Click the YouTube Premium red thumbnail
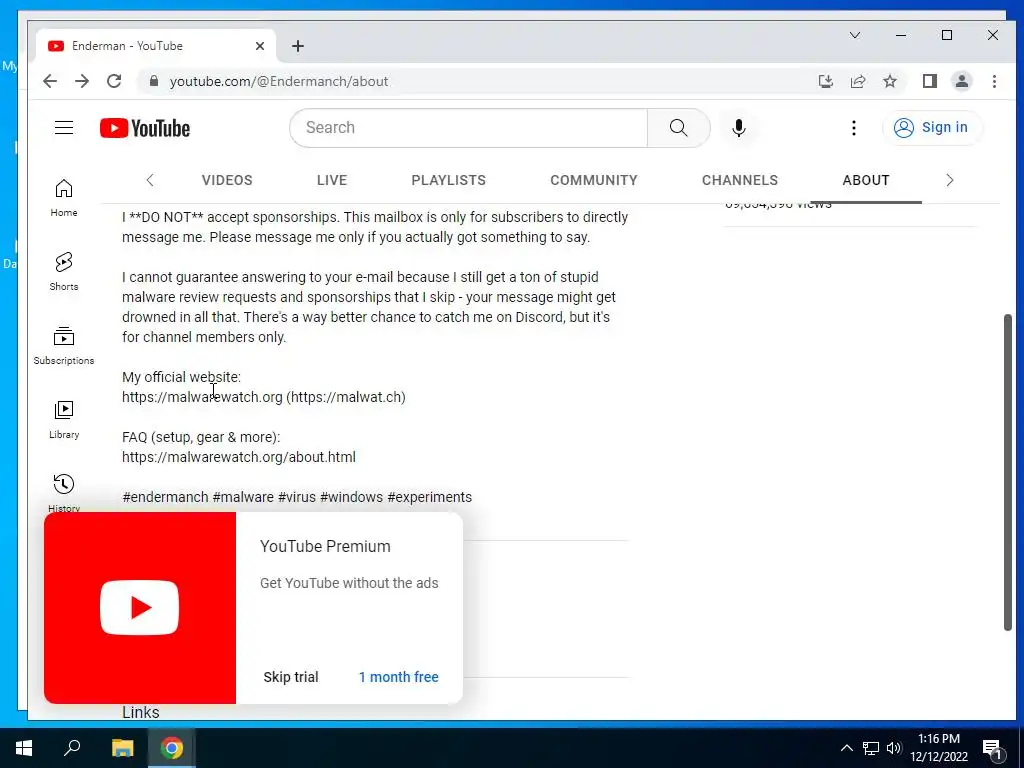The height and width of the screenshot is (768, 1024). [140, 607]
